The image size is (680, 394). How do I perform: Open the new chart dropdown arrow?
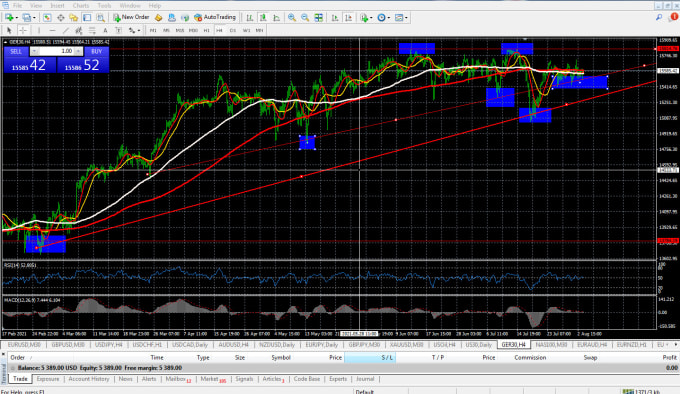point(16,18)
